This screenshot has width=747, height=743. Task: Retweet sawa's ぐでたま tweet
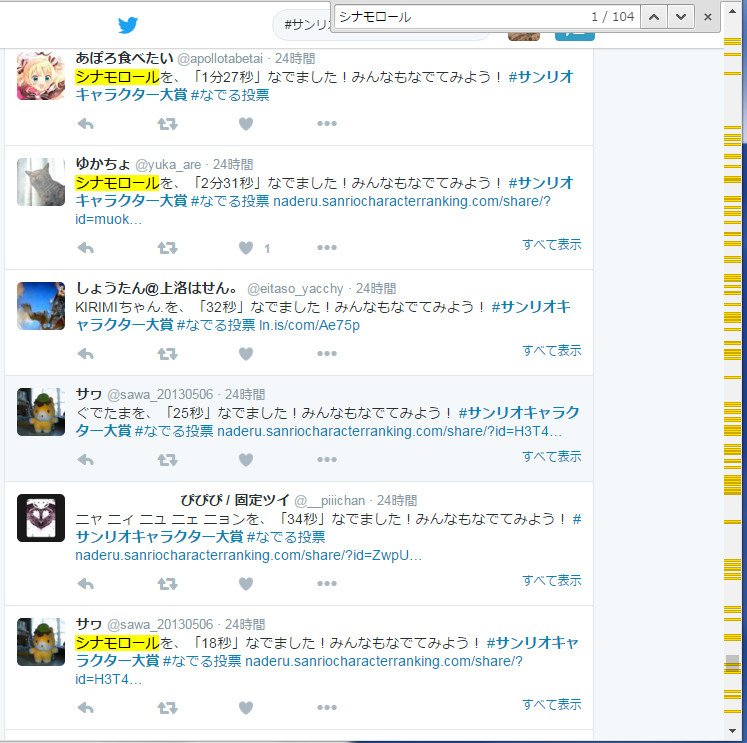tap(167, 461)
